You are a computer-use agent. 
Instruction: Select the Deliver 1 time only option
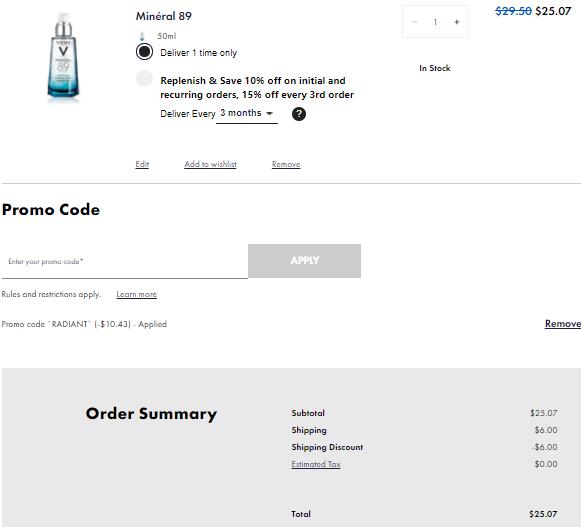144,52
